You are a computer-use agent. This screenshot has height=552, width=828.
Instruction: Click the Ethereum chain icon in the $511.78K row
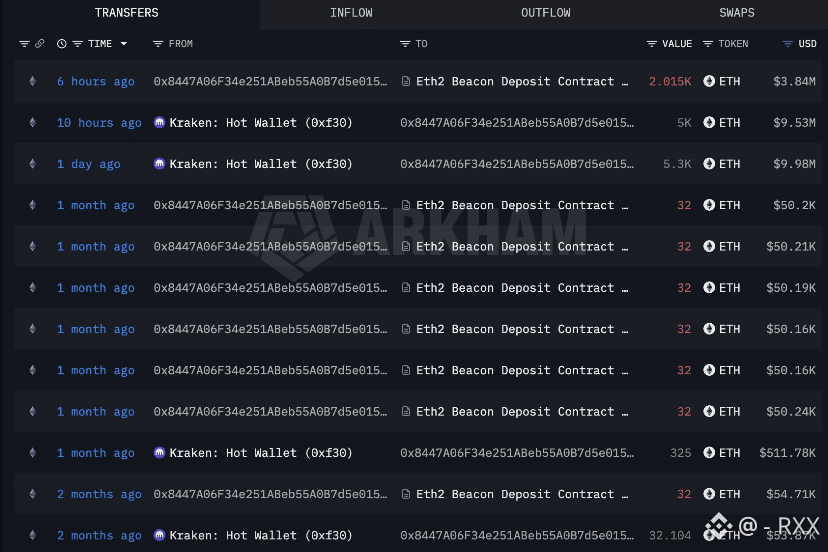pyautogui.click(x=33, y=453)
